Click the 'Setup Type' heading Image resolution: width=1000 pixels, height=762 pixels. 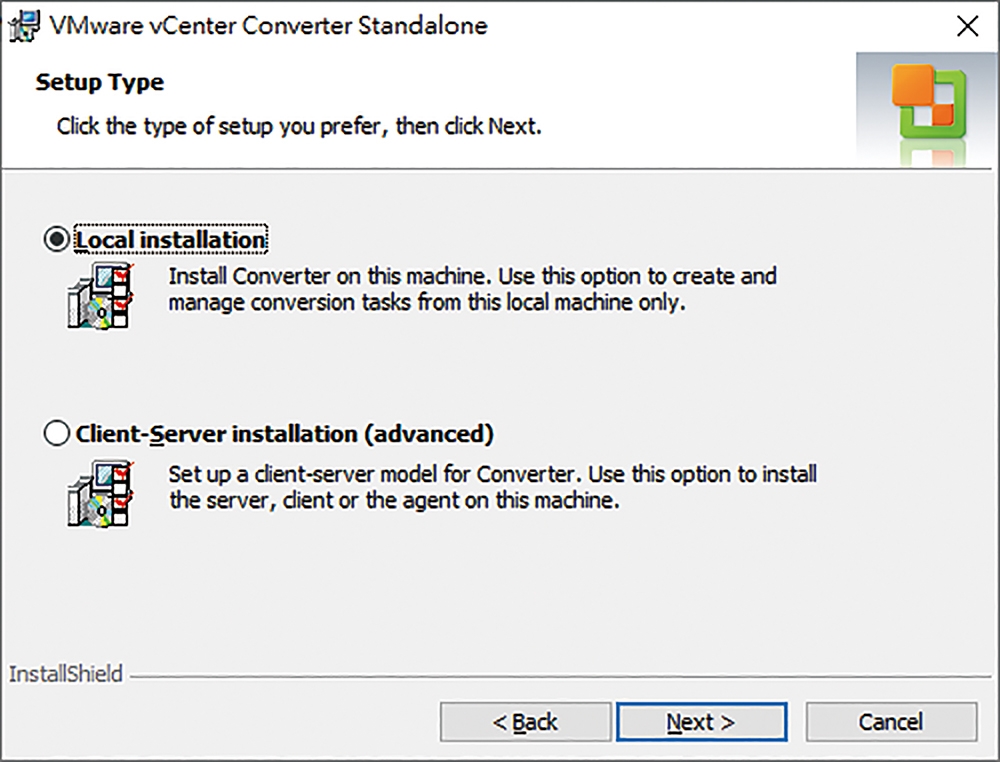[x=99, y=82]
